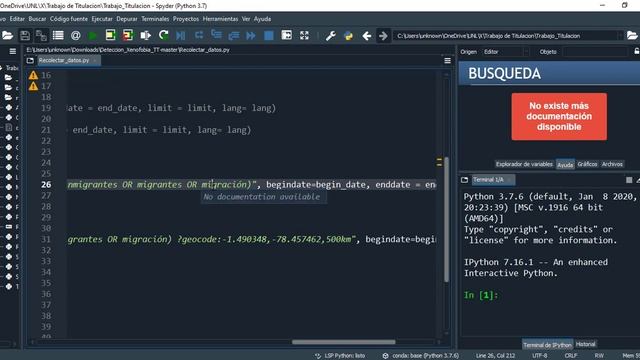
Task: Click the Run current cell icon
Action: (x=110, y=36)
